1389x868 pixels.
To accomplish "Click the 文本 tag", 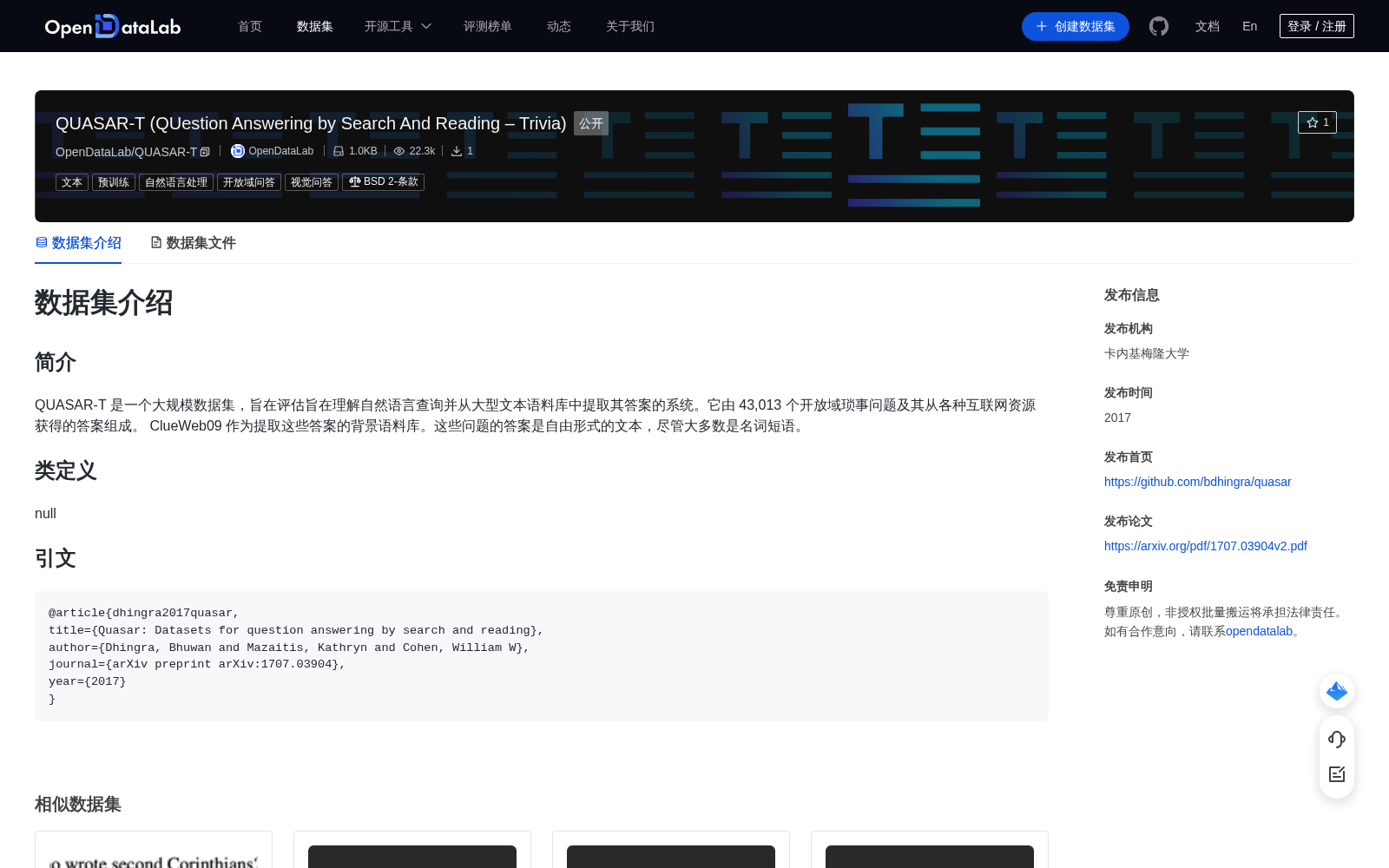I will (x=72, y=182).
